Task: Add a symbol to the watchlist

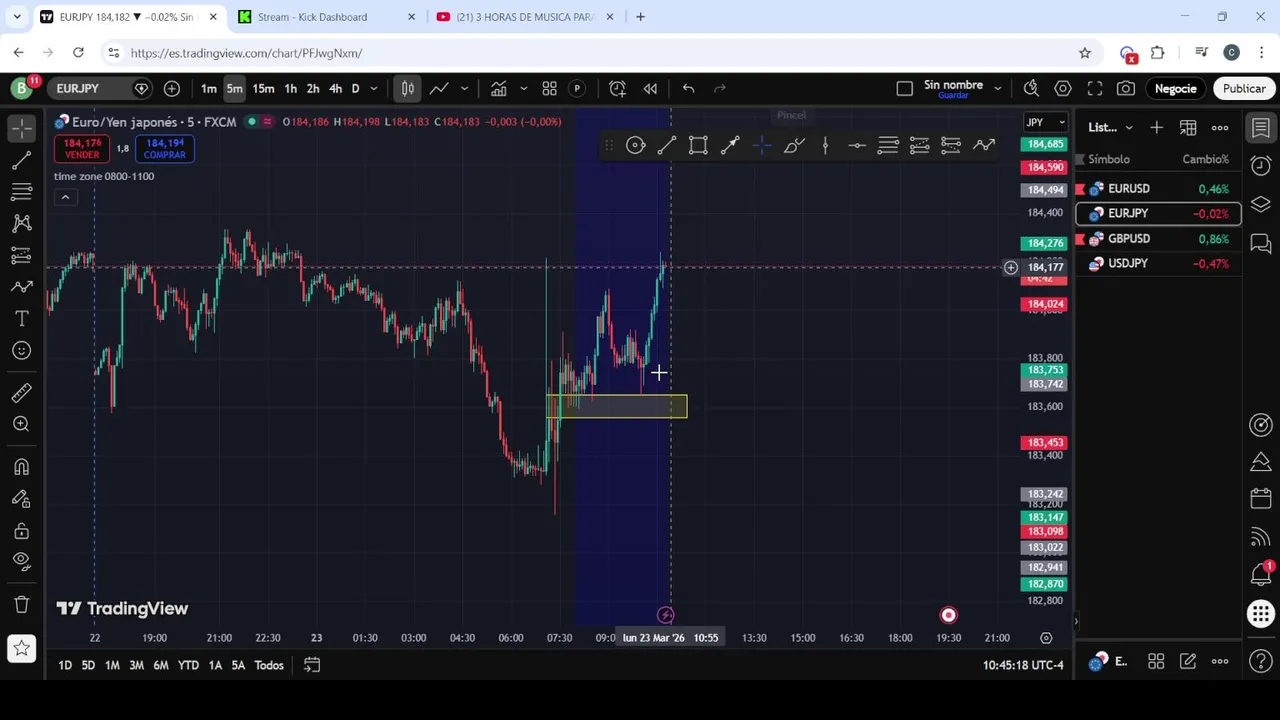Action: (x=1156, y=128)
